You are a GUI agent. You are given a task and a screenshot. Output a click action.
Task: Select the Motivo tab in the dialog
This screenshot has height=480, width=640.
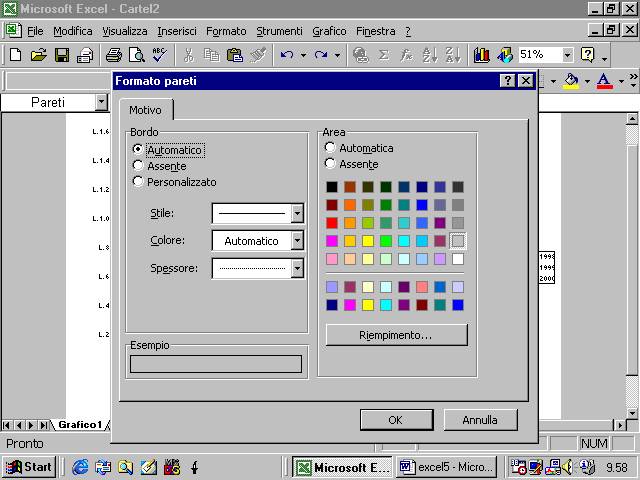pos(145,110)
